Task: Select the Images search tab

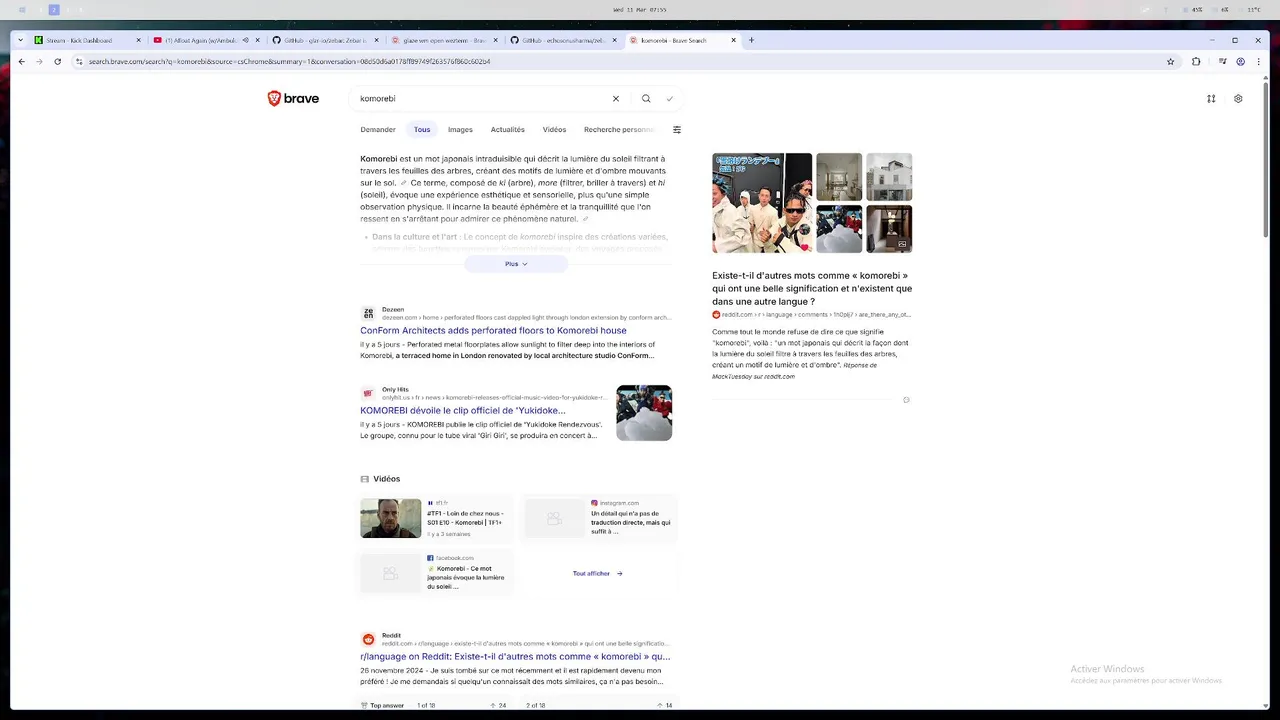Action: pyautogui.click(x=460, y=130)
